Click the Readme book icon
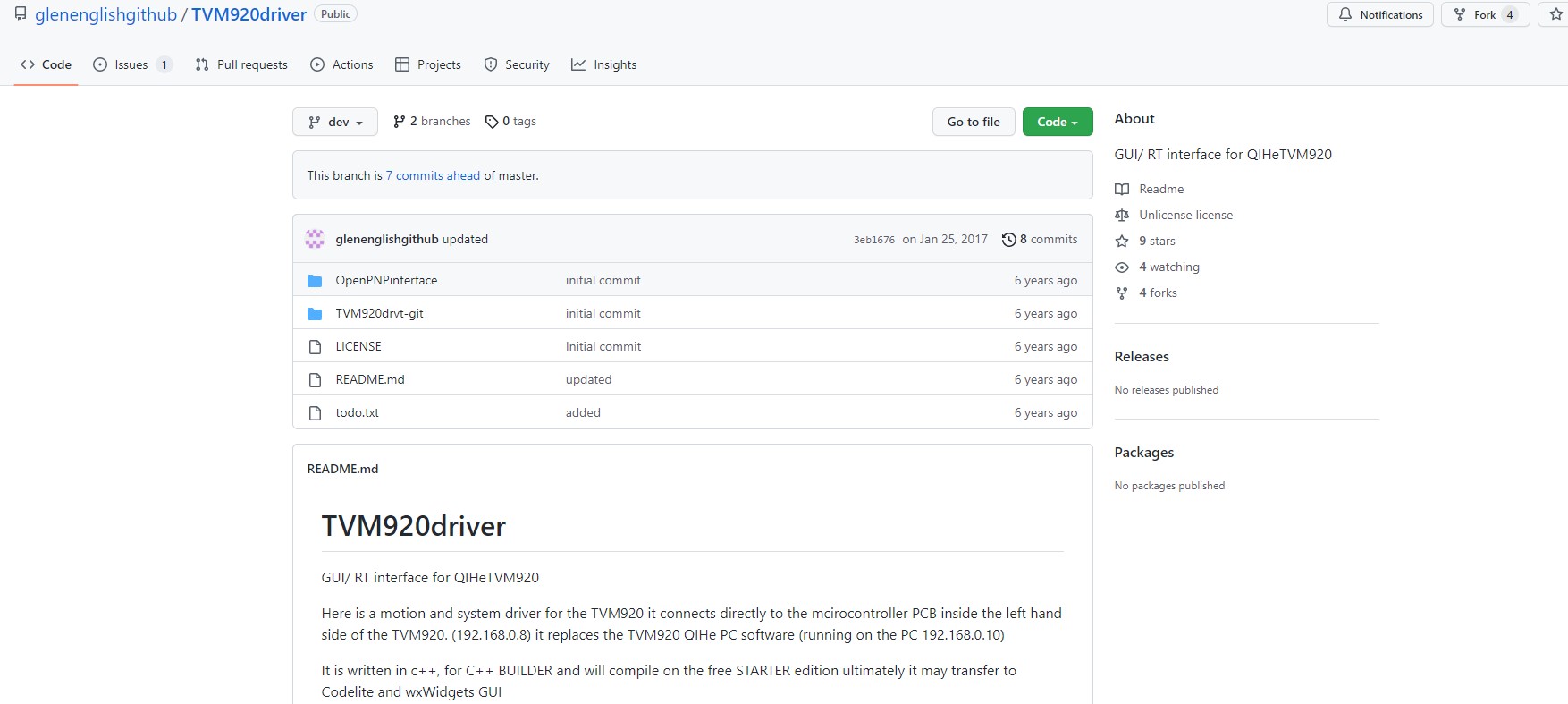This screenshot has width=1568, height=704. 1122,190
